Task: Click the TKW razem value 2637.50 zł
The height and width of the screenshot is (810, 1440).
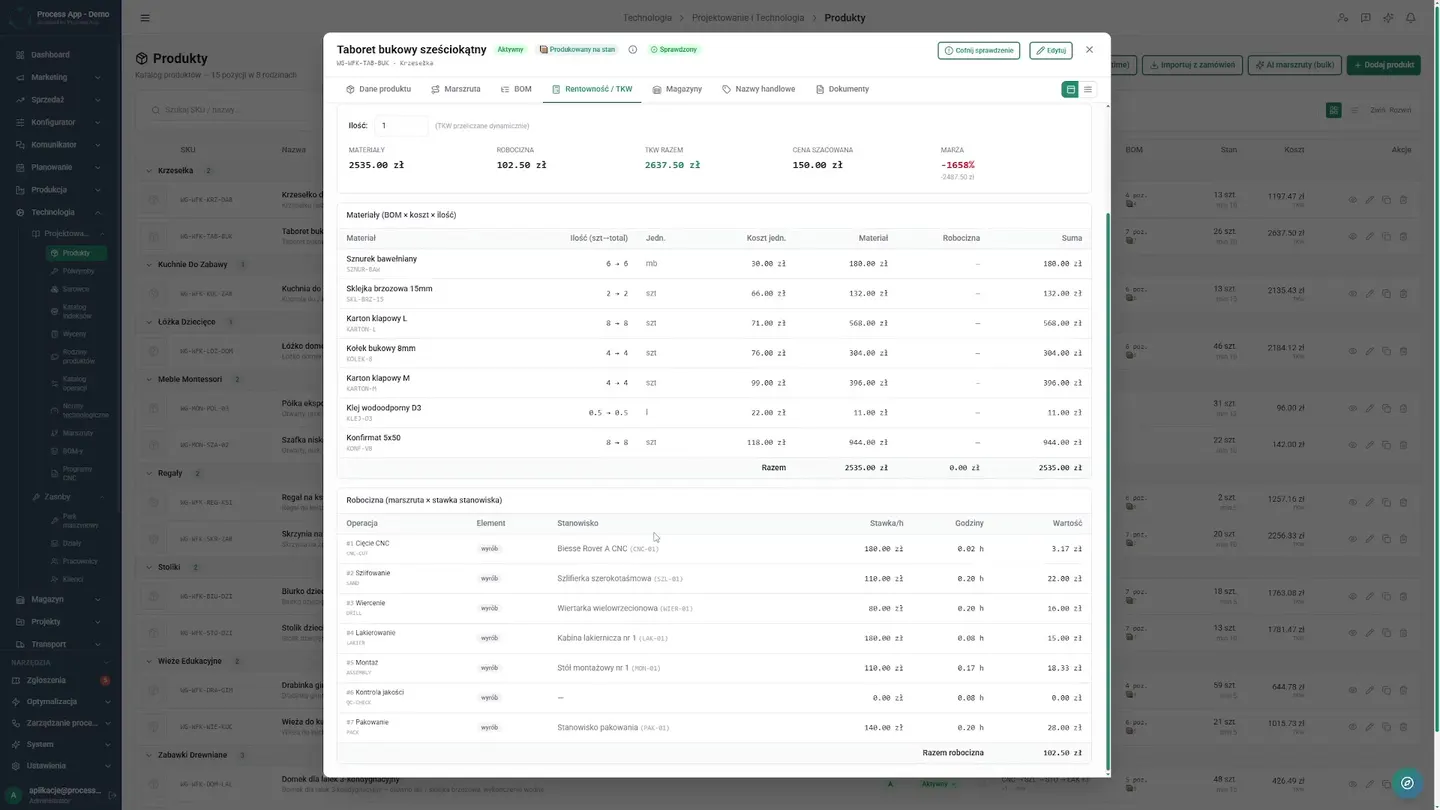Action: coord(672,165)
